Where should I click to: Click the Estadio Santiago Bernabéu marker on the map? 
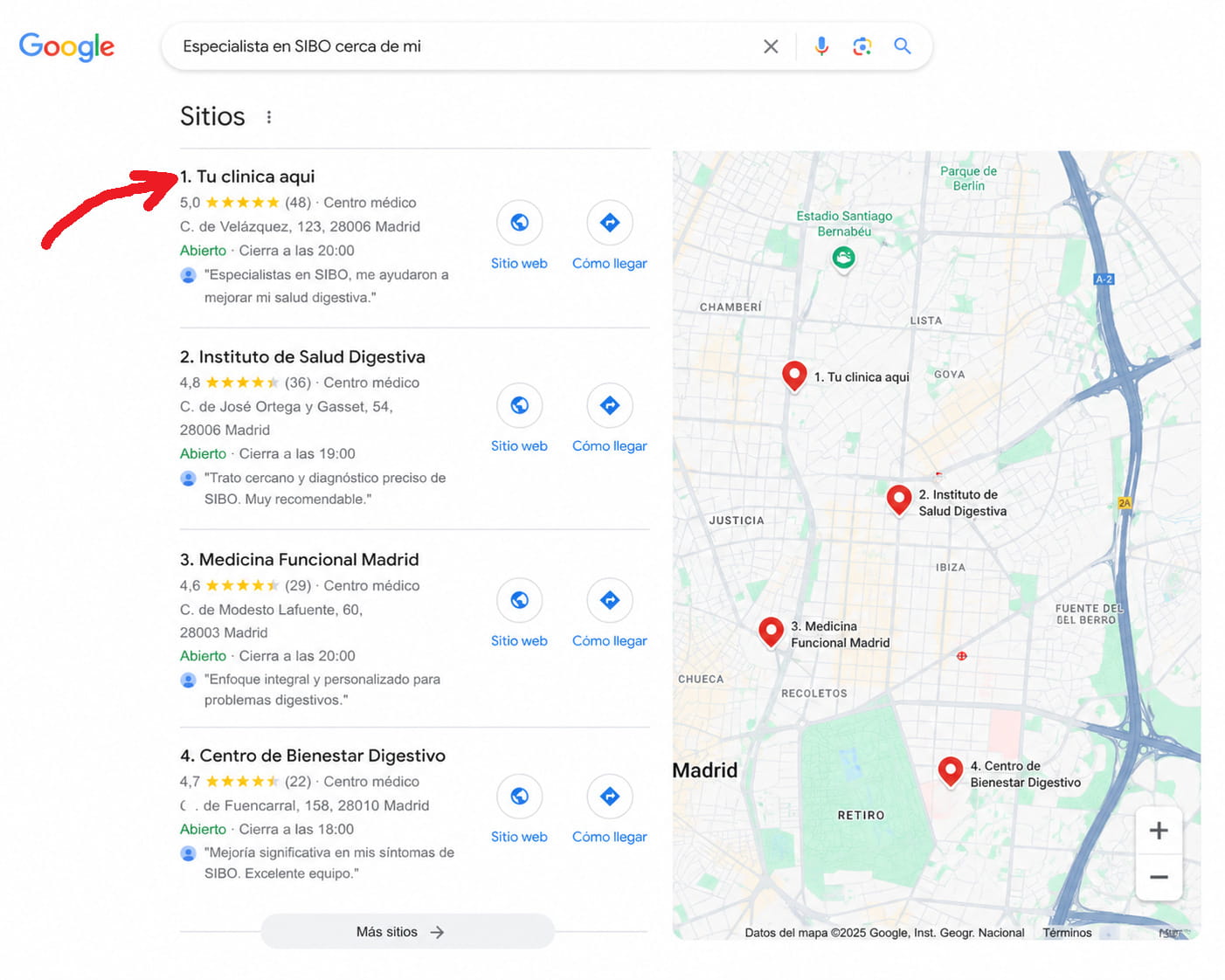843,258
